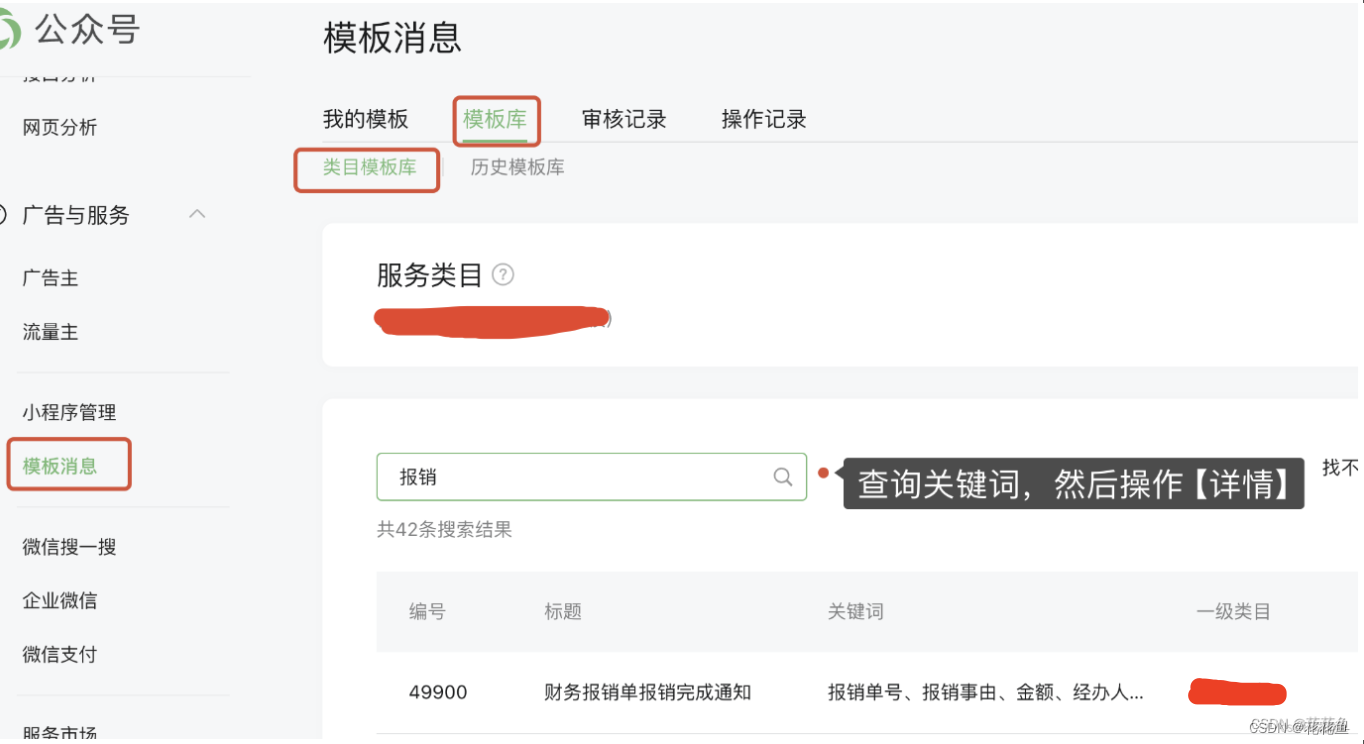Click the search magnifier icon in search box
The height and width of the screenshot is (744, 1364).
click(x=783, y=477)
